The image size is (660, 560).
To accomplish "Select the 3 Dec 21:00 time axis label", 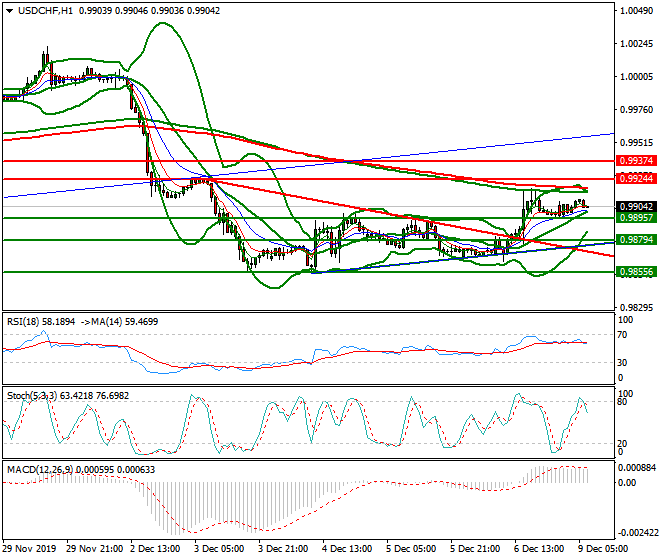I will [283, 549].
